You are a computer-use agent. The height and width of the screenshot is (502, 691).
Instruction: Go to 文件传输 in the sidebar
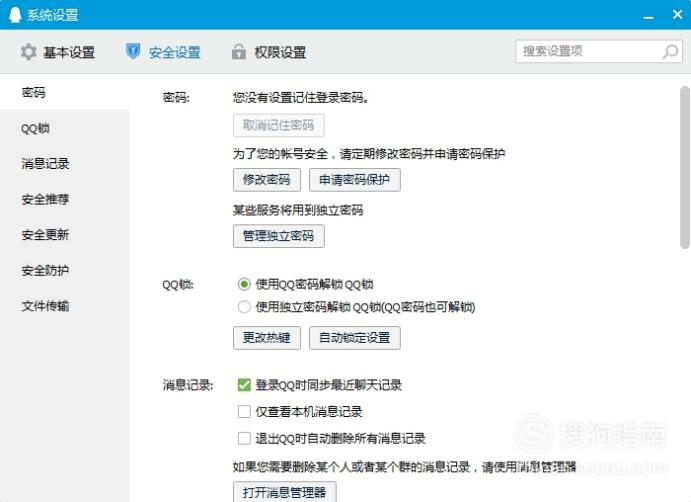click(45, 306)
